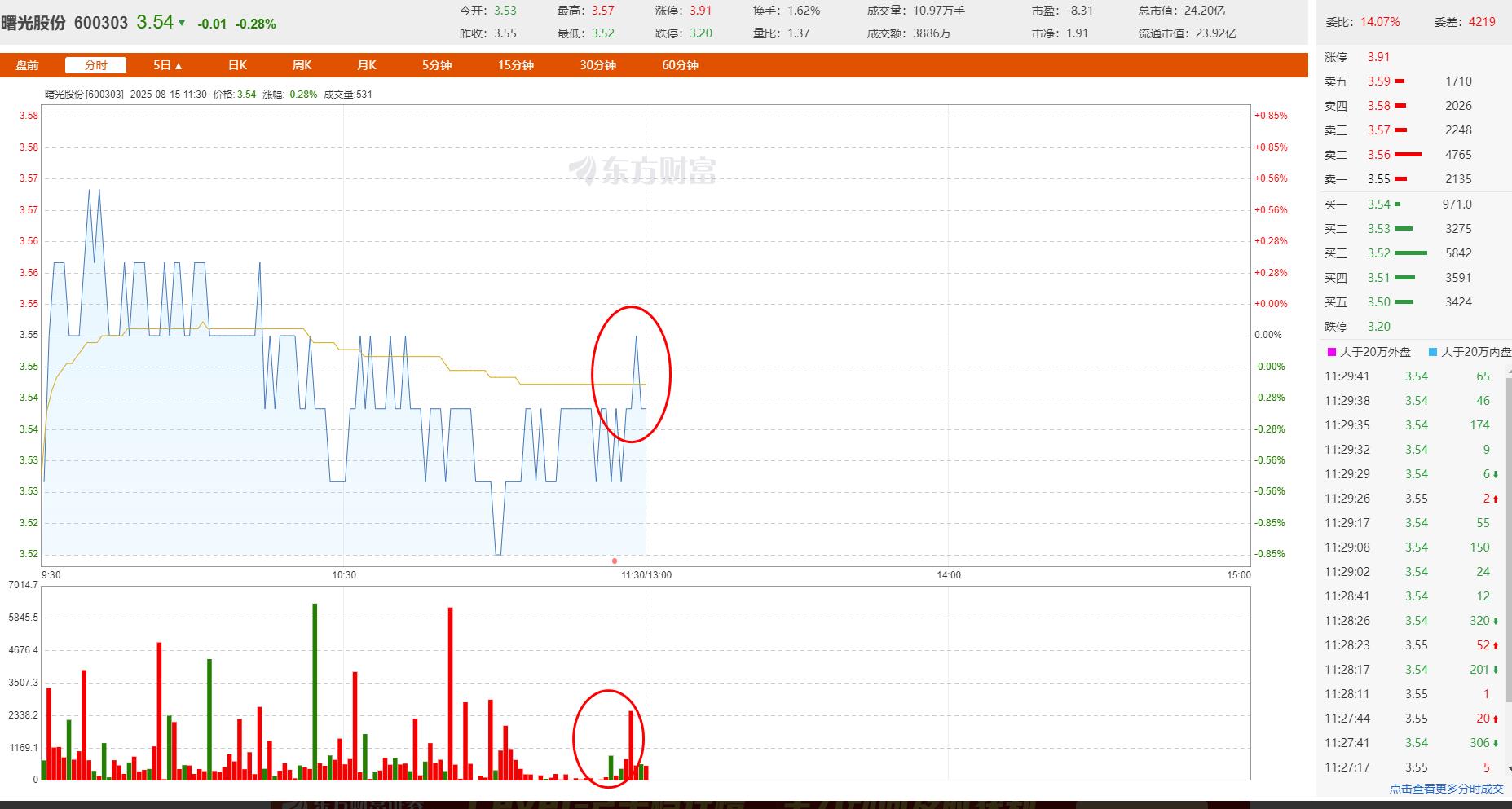Click the 卖二 price 3.56
The image size is (1512, 809).
click(x=1379, y=155)
